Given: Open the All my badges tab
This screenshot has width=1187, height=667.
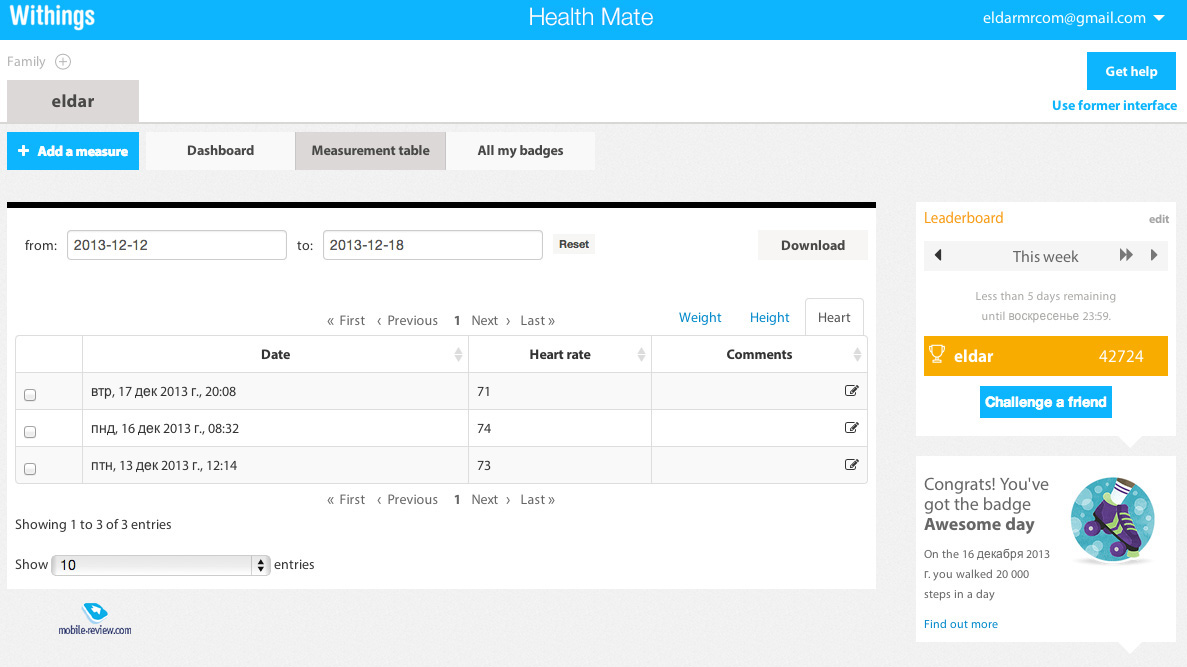Looking at the screenshot, I should 520,151.
